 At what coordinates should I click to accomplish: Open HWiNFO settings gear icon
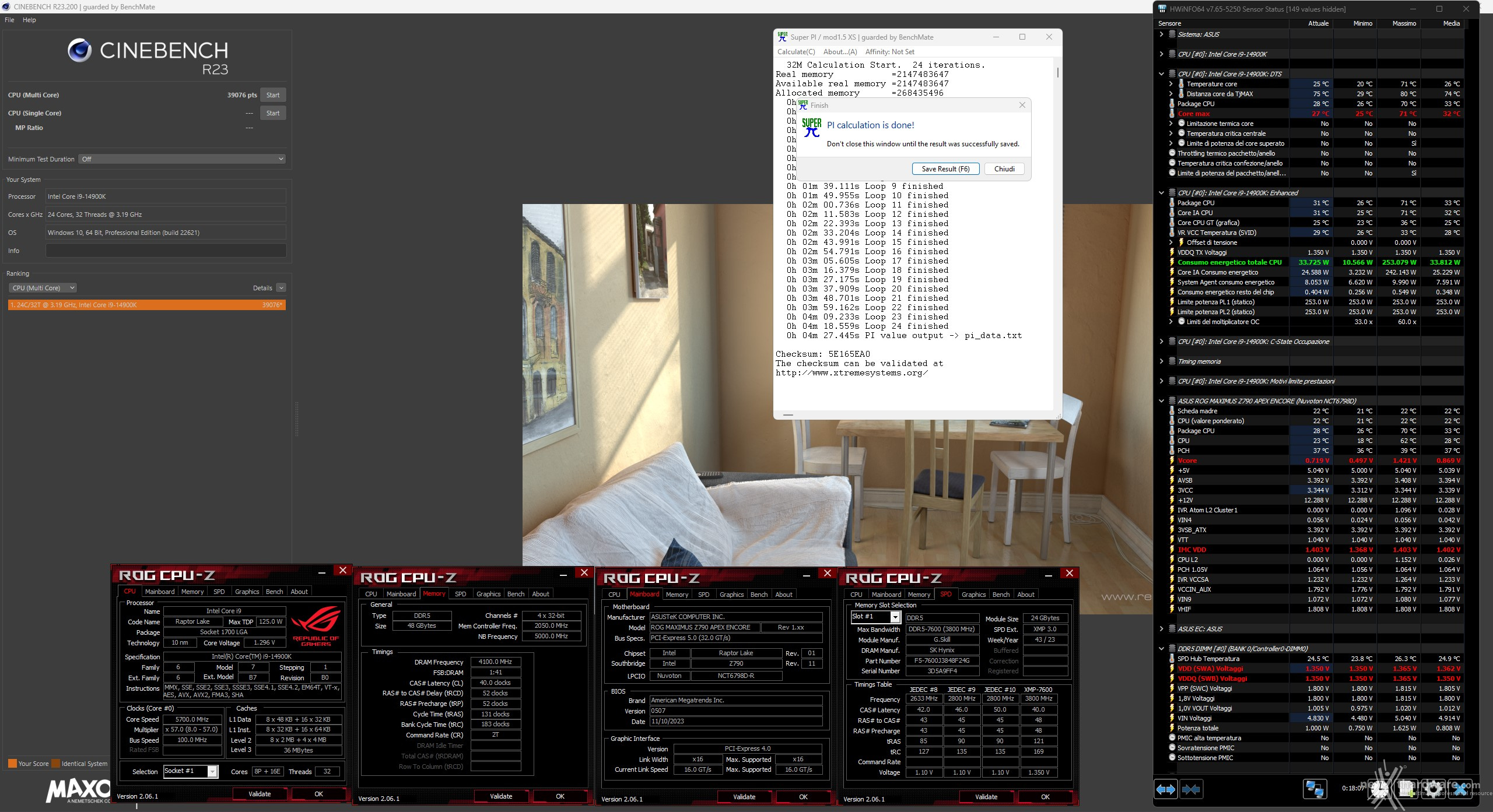(x=1435, y=789)
